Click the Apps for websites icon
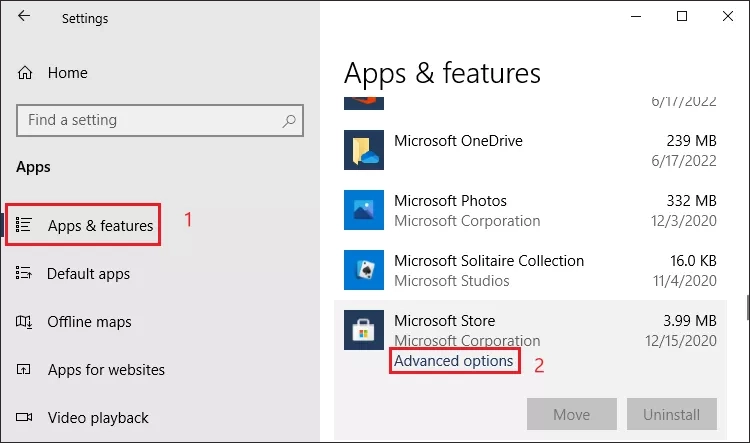 point(23,369)
